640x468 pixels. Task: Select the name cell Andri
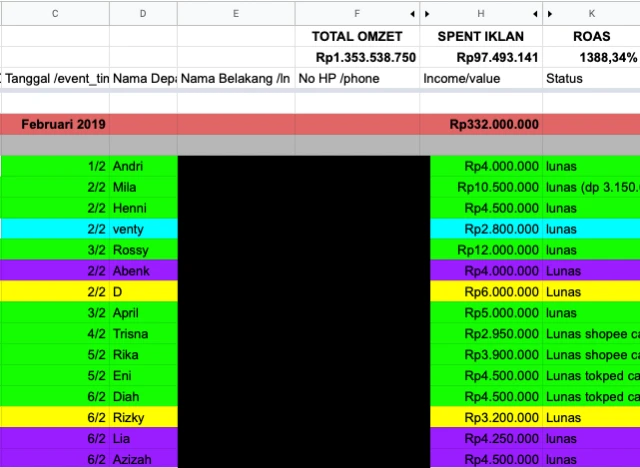[143, 166]
